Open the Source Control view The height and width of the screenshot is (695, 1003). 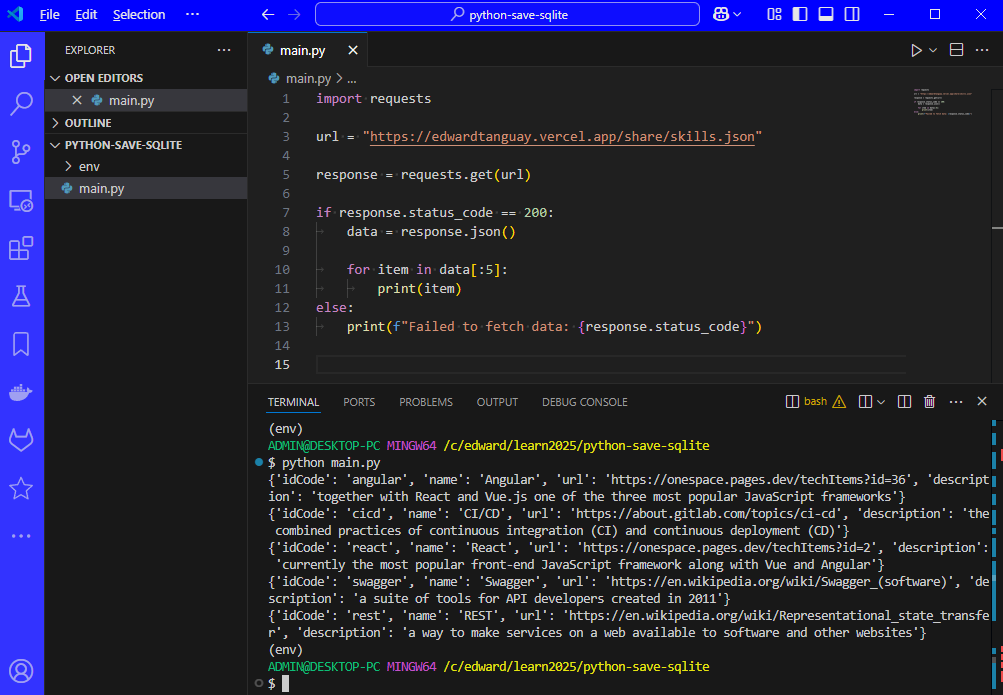point(21,151)
